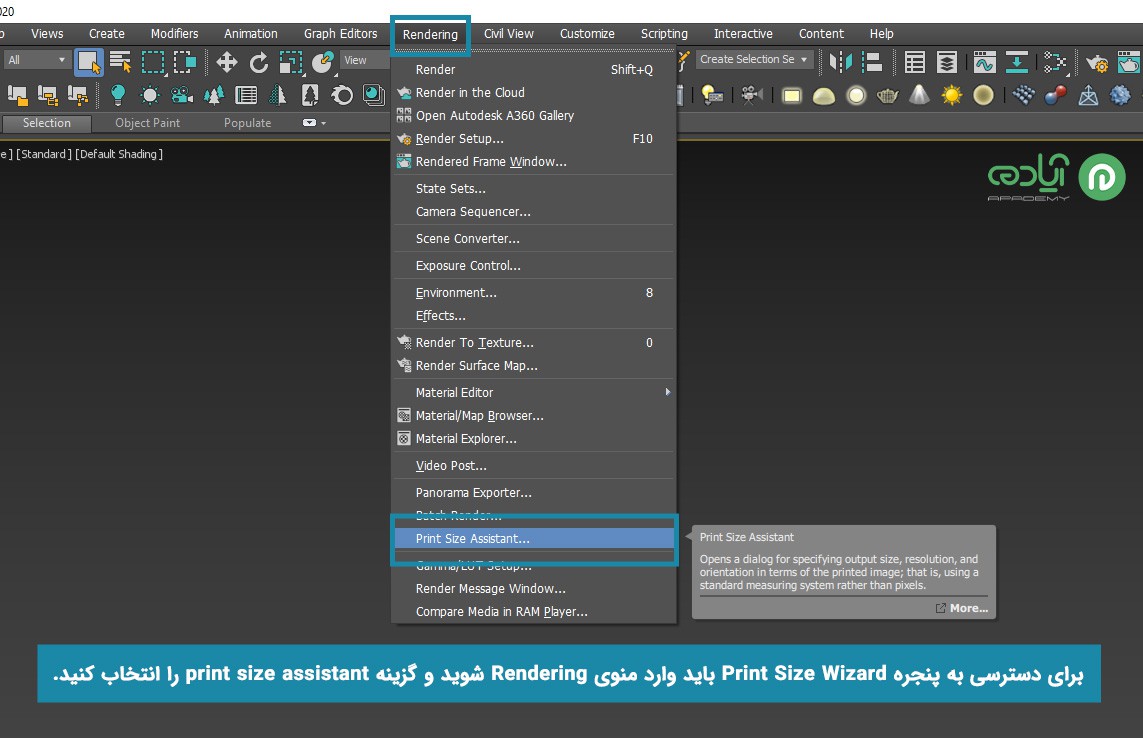1143x738 pixels.
Task: Click the dome light icon
Action: point(824,96)
